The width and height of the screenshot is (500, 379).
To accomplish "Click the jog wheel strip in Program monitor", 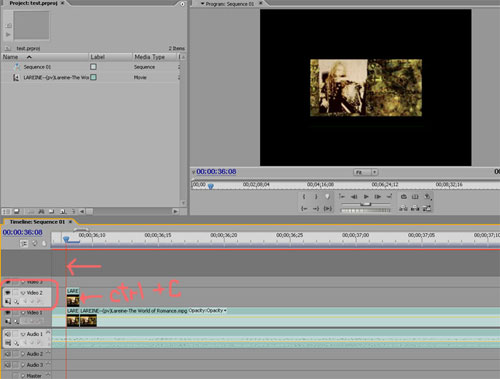I will 366,210.
